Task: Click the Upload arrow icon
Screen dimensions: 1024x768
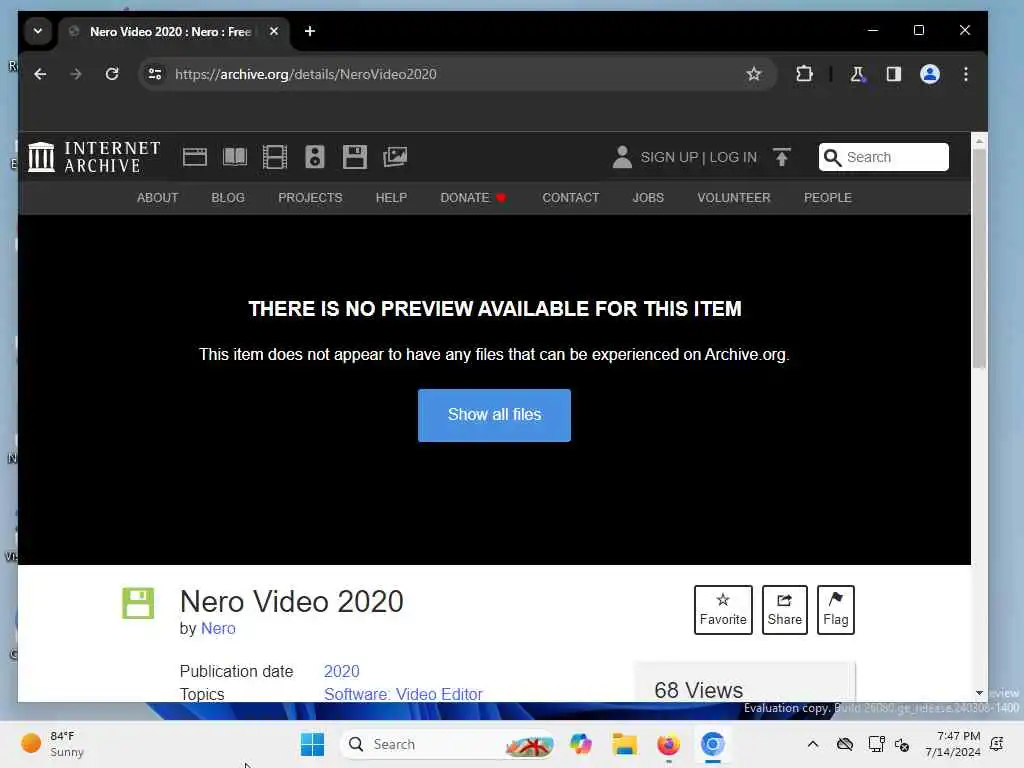Action: pyautogui.click(x=782, y=157)
